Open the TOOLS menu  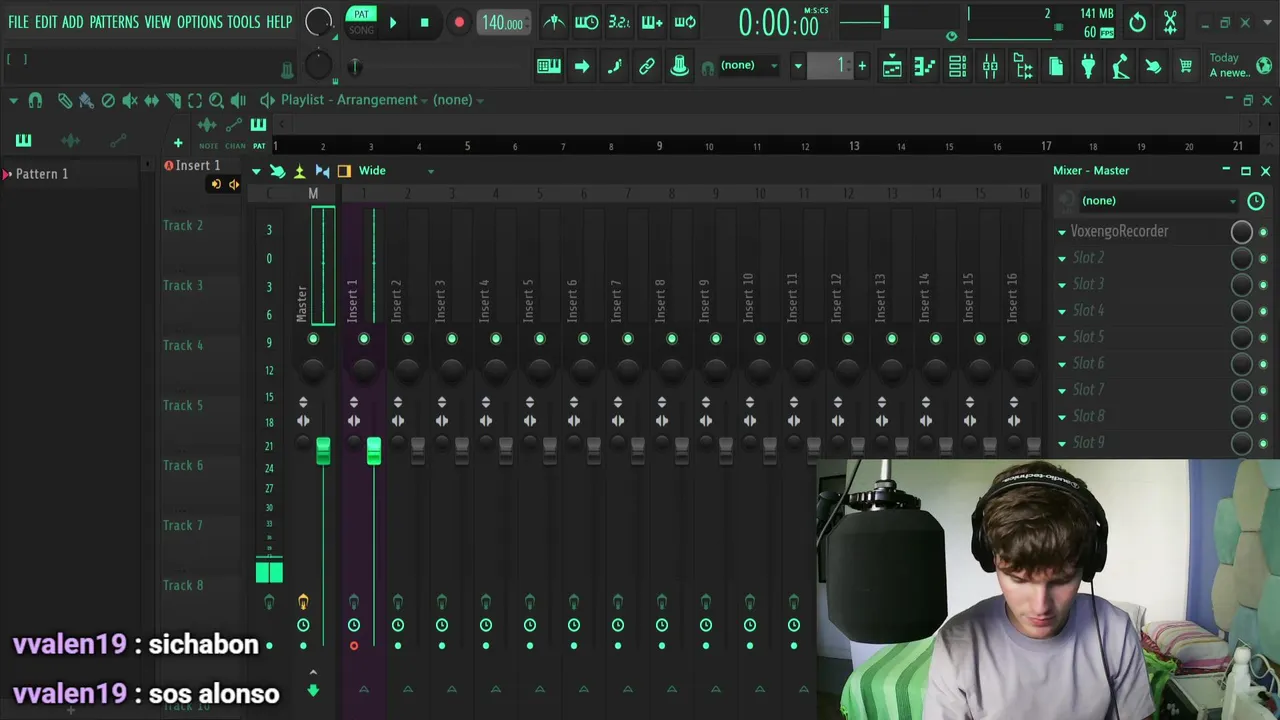pos(243,22)
